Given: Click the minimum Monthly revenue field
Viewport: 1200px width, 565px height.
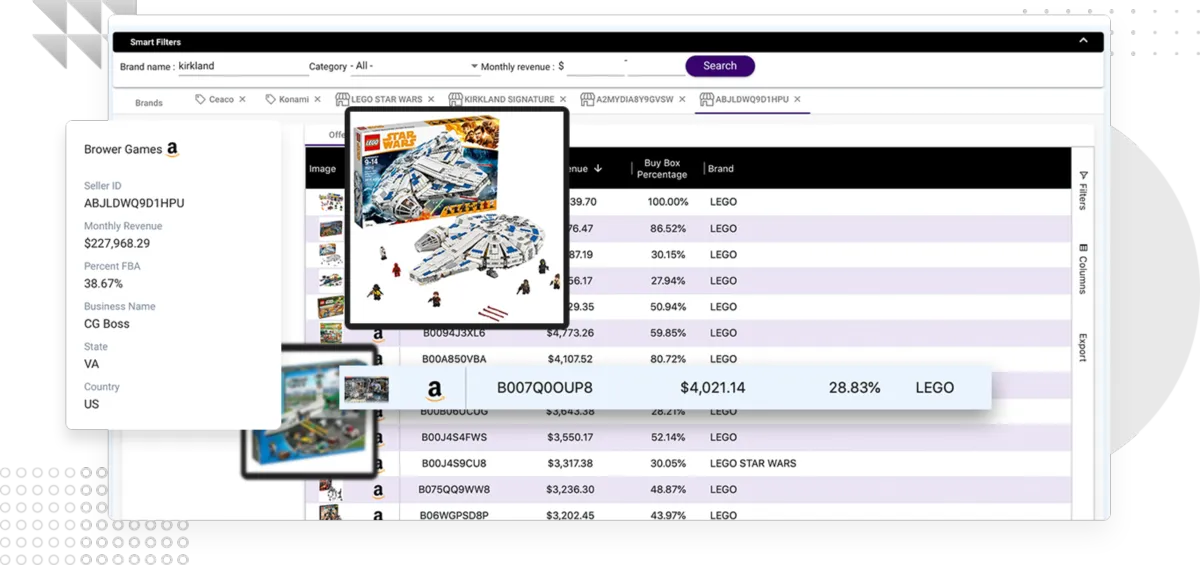Looking at the screenshot, I should pos(595,66).
